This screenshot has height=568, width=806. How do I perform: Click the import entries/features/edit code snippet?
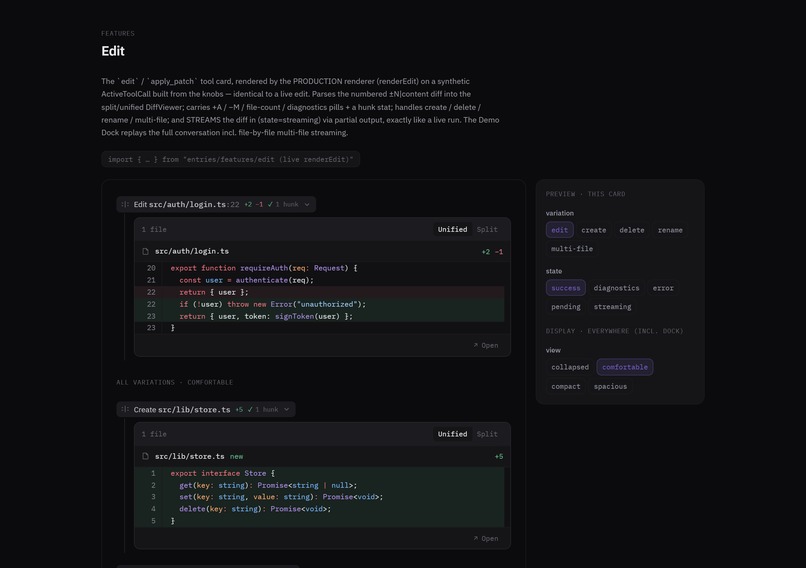tap(231, 159)
